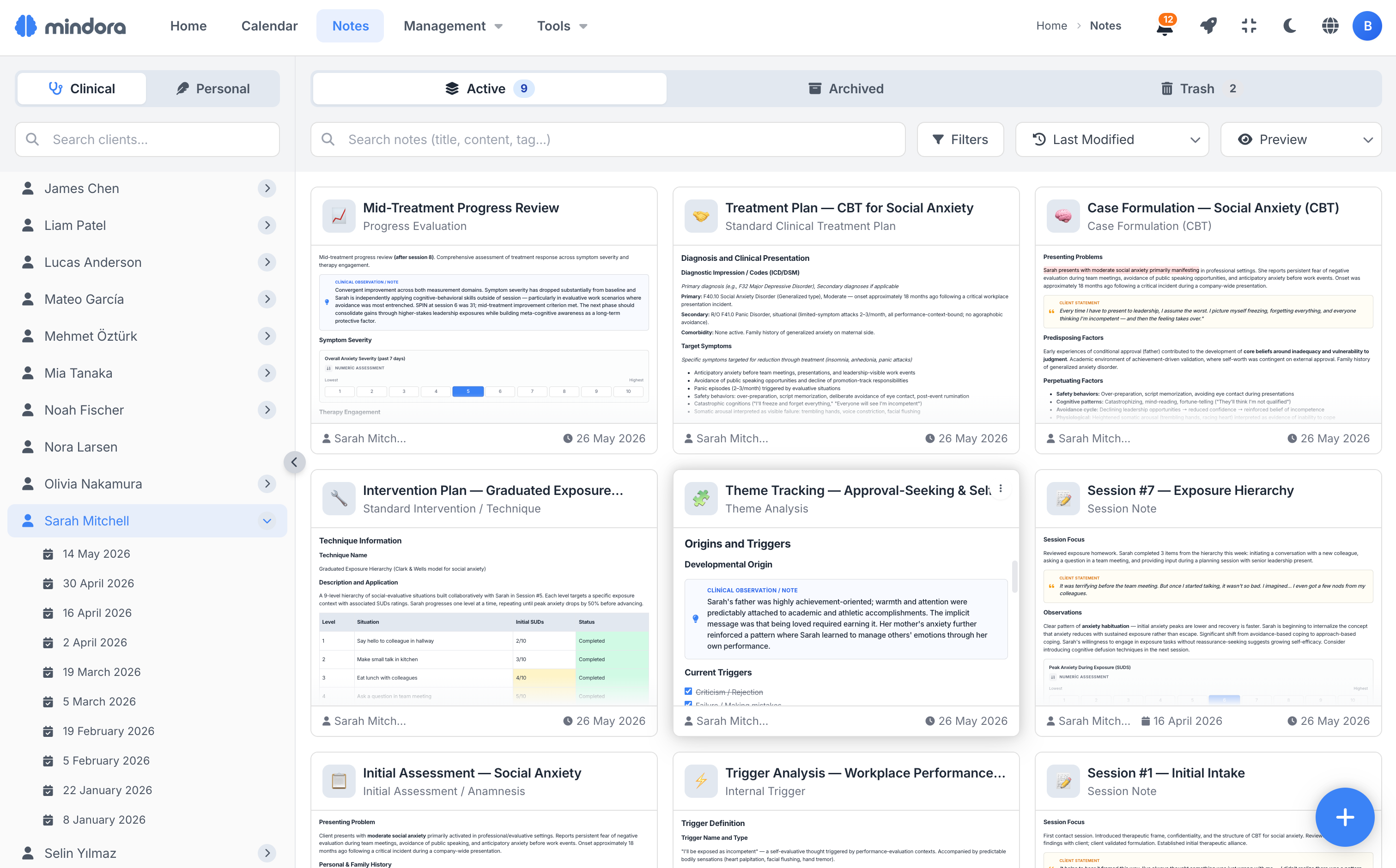This screenshot has height=868, width=1396.
Task: Select severity rating 3 on anxiety scale
Action: pyautogui.click(x=404, y=392)
